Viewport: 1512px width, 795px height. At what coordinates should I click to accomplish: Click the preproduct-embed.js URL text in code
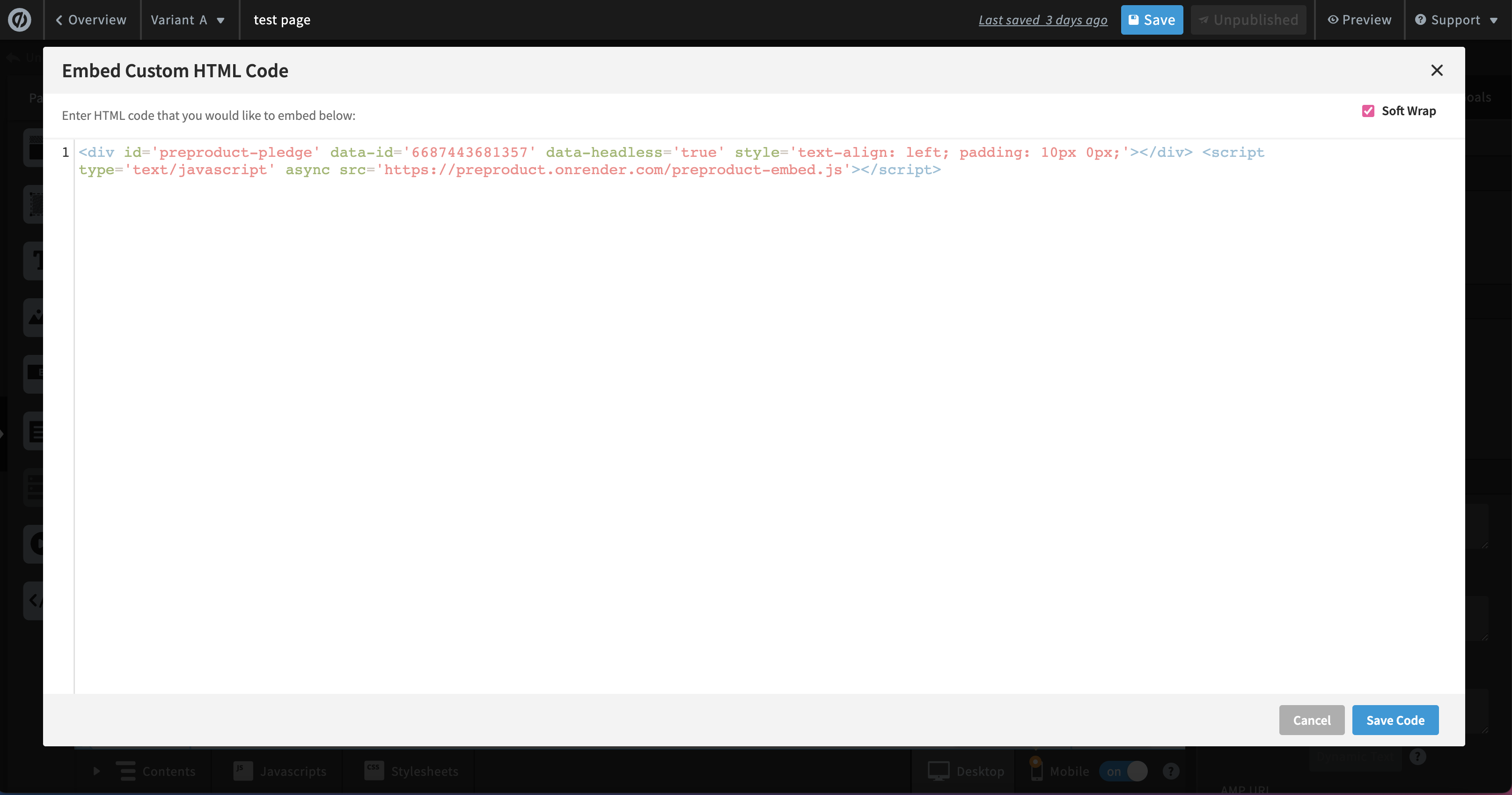[613, 169]
